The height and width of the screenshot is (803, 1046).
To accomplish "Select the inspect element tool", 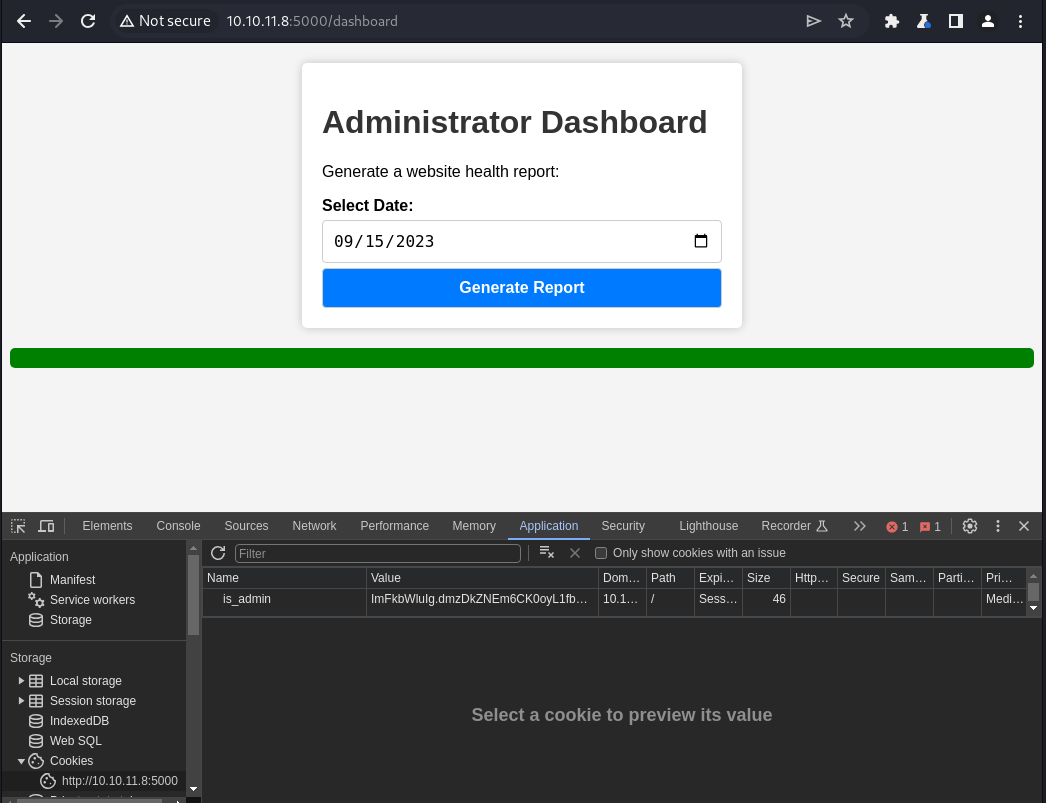I will pyautogui.click(x=17, y=525).
